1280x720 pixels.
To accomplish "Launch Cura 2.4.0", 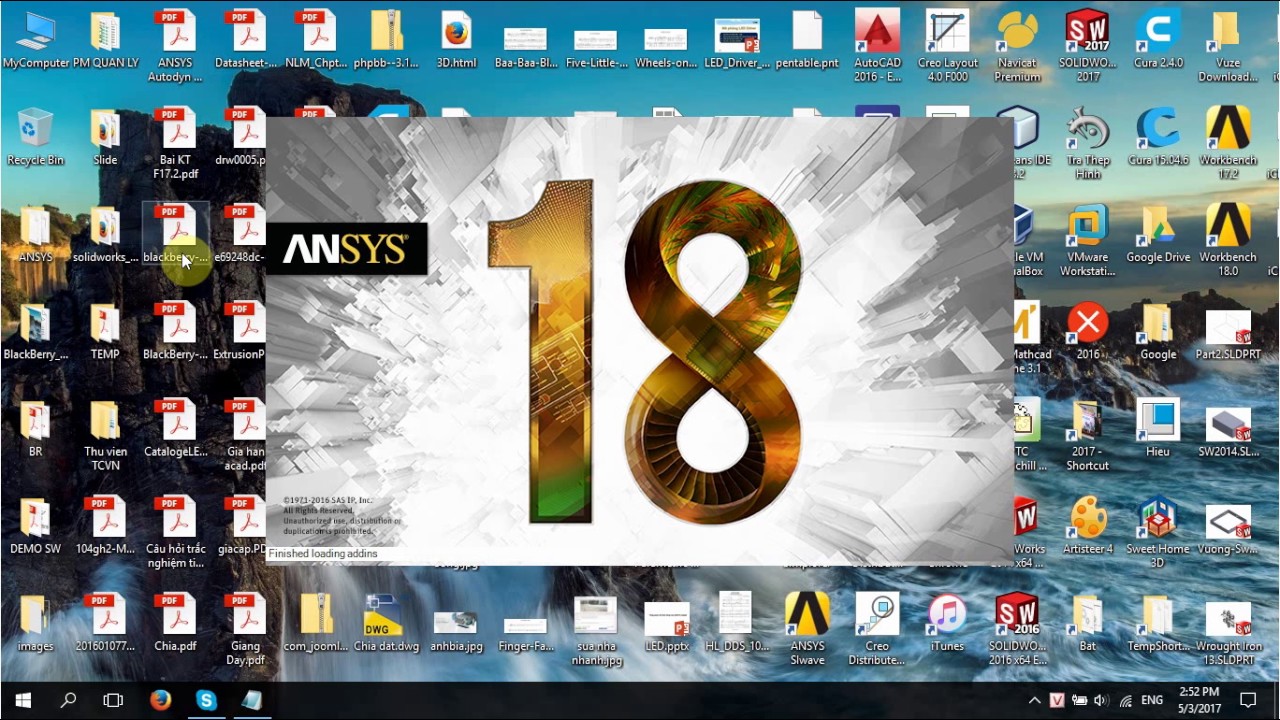I will (1157, 40).
